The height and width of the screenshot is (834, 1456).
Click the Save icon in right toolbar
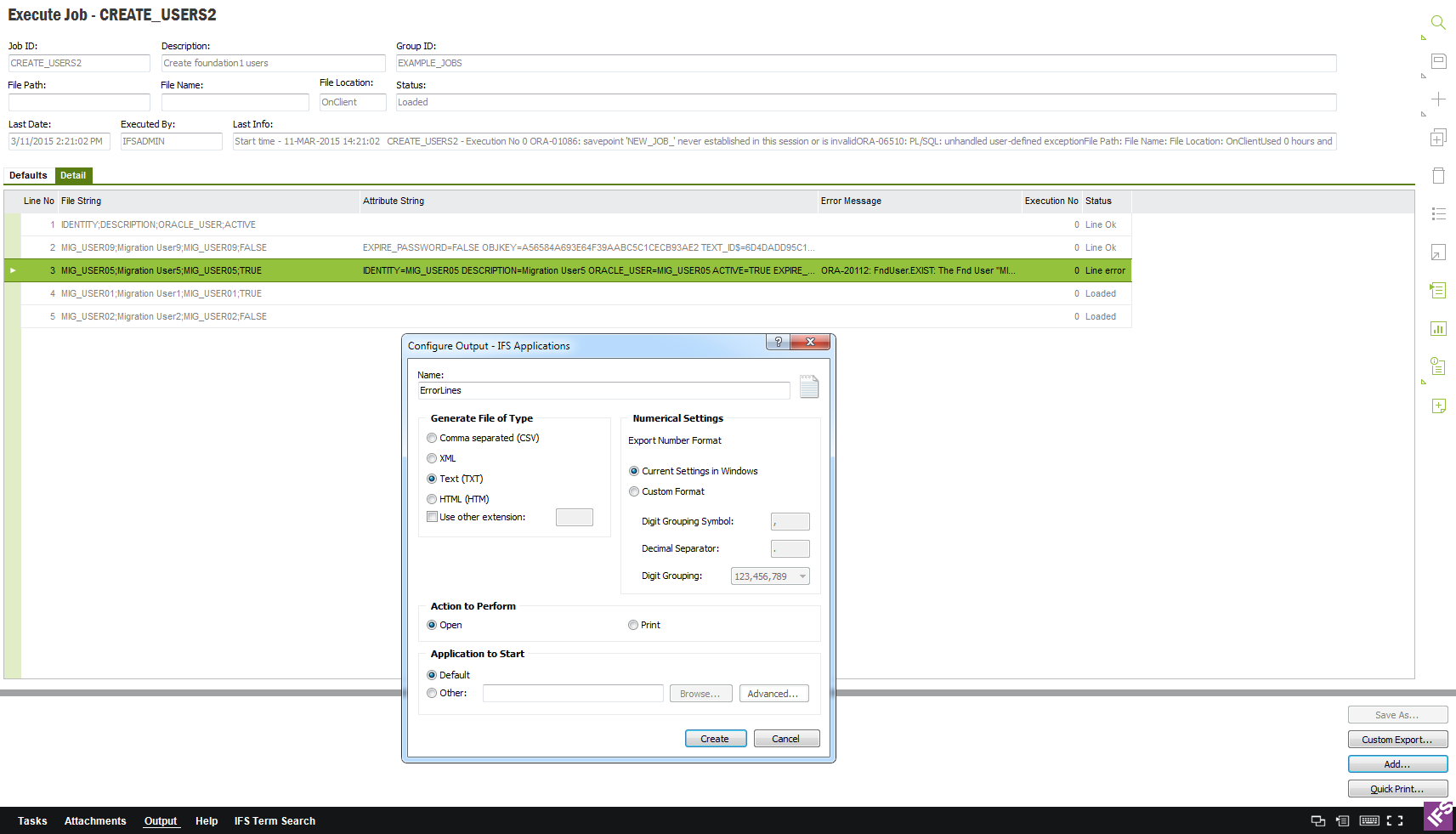1438,61
